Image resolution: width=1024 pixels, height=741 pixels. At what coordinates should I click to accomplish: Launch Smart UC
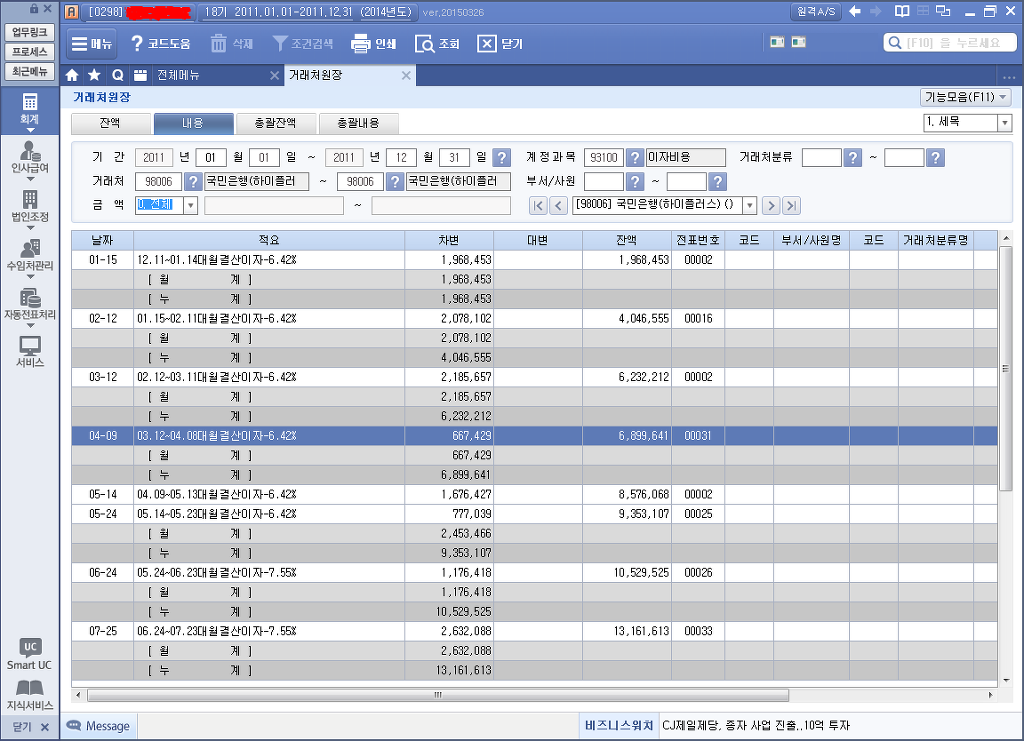click(29, 654)
